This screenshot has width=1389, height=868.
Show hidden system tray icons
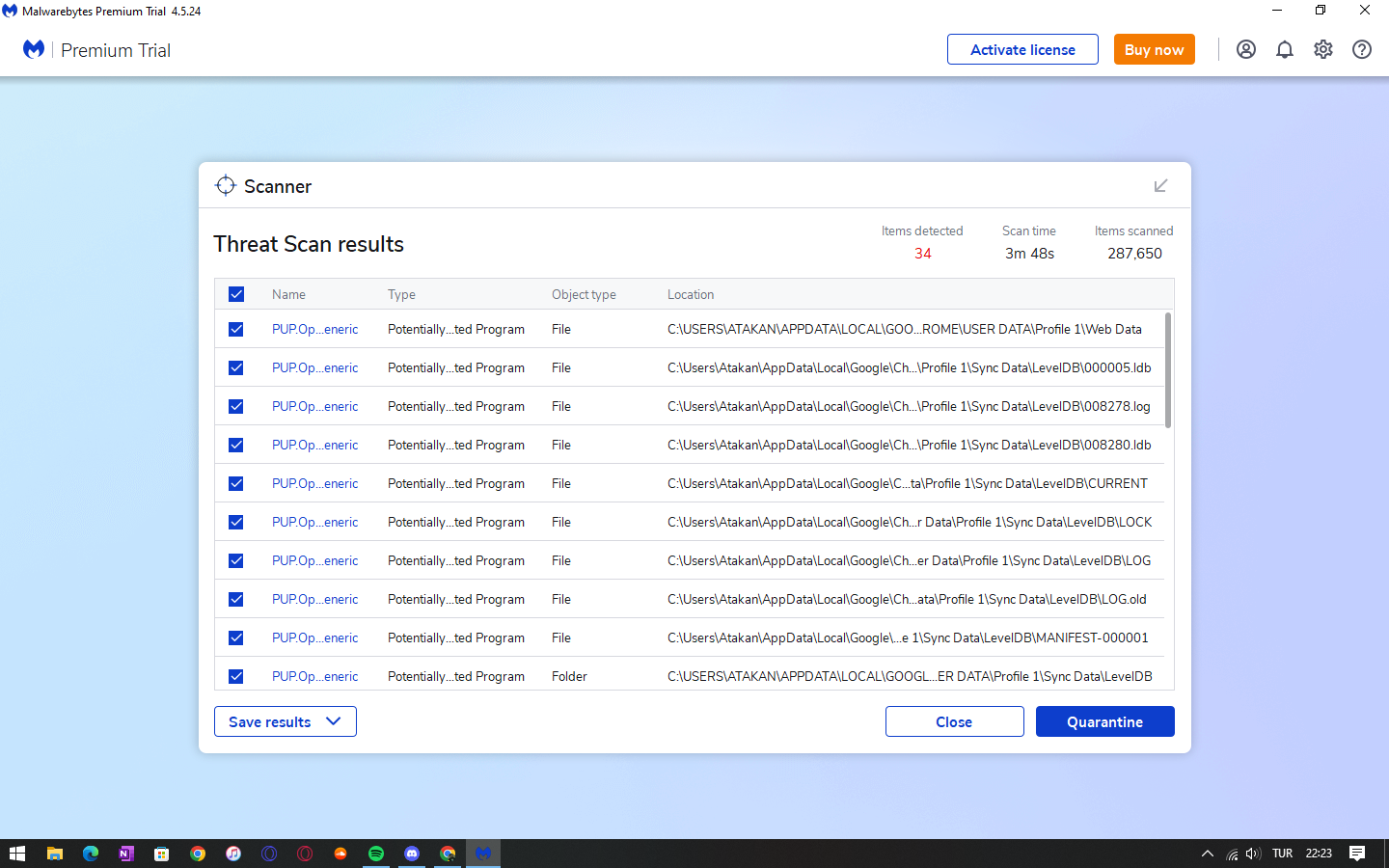point(1207,854)
